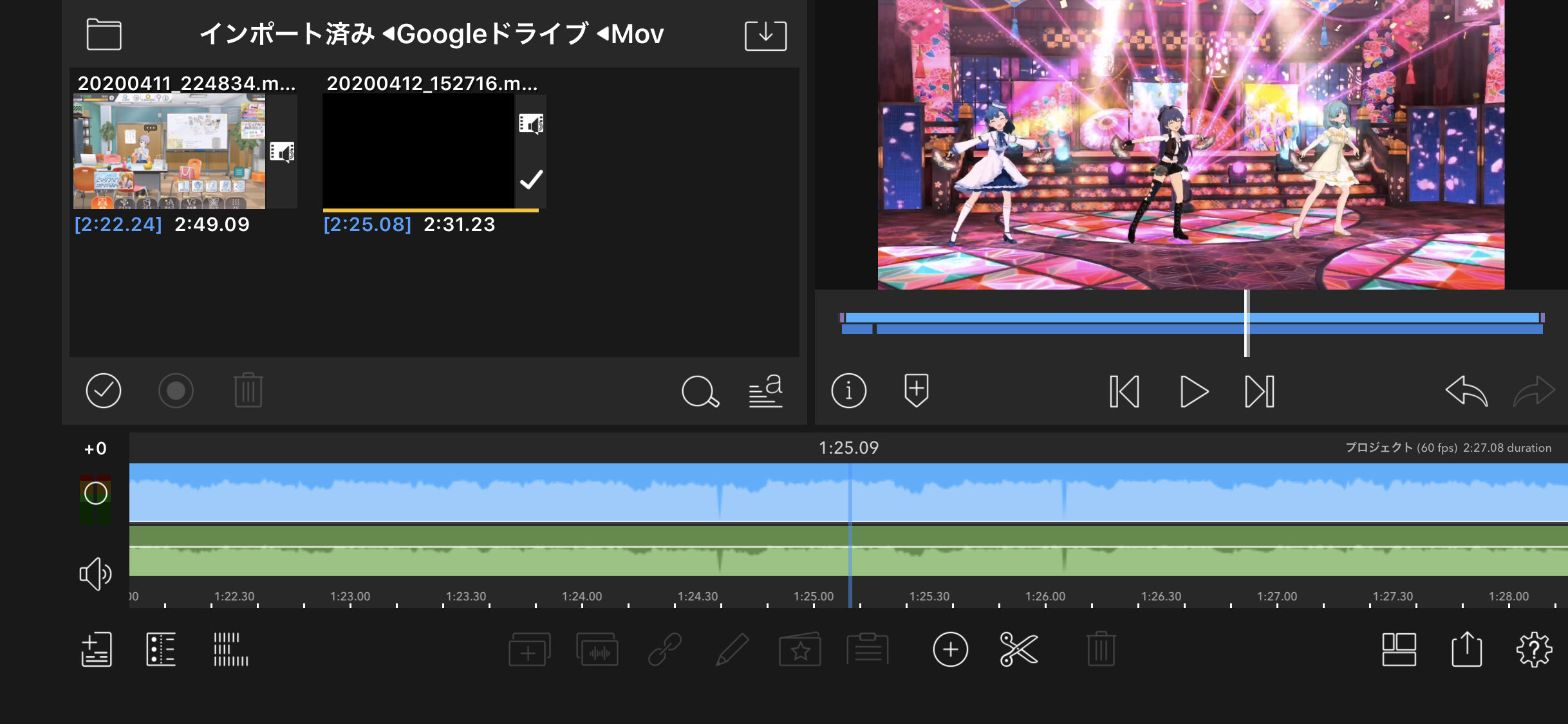Open the clip info button
Image resolution: width=1568 pixels, height=724 pixels.
848,391
